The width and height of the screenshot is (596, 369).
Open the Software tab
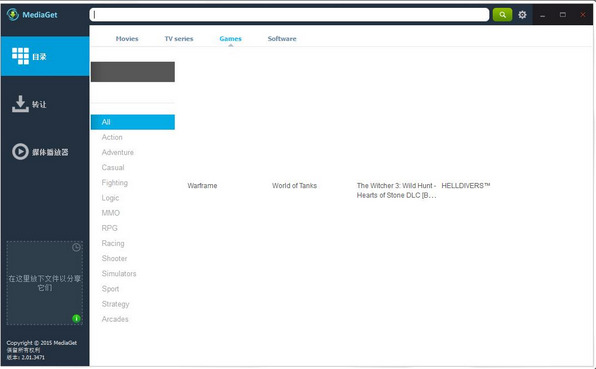tap(282, 39)
